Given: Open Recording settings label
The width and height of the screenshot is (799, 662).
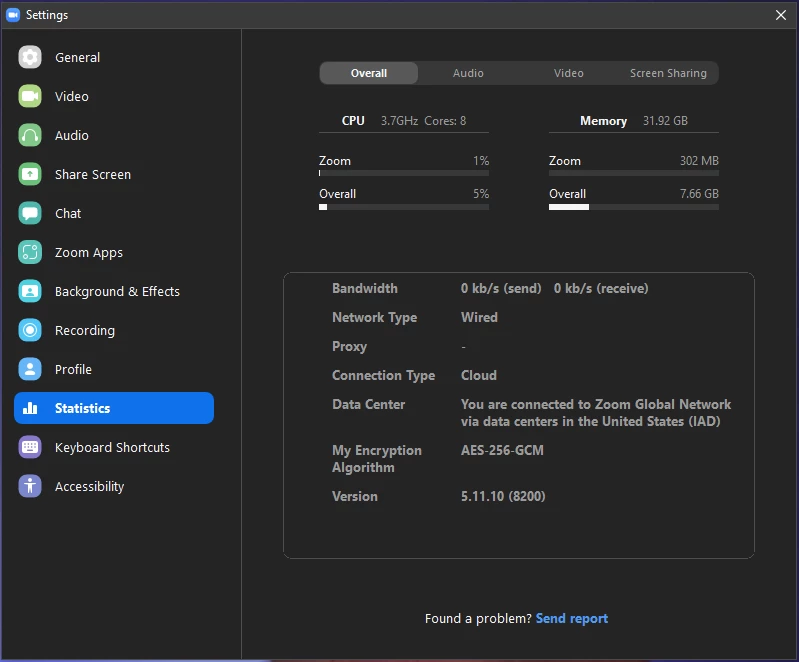Looking at the screenshot, I should point(85,331).
